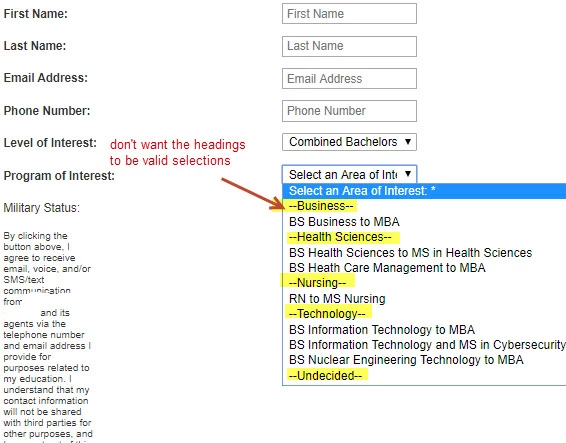This screenshot has width=566, height=443.
Task: Select BS Information Technology to MBA
Action: pos(424,329)
